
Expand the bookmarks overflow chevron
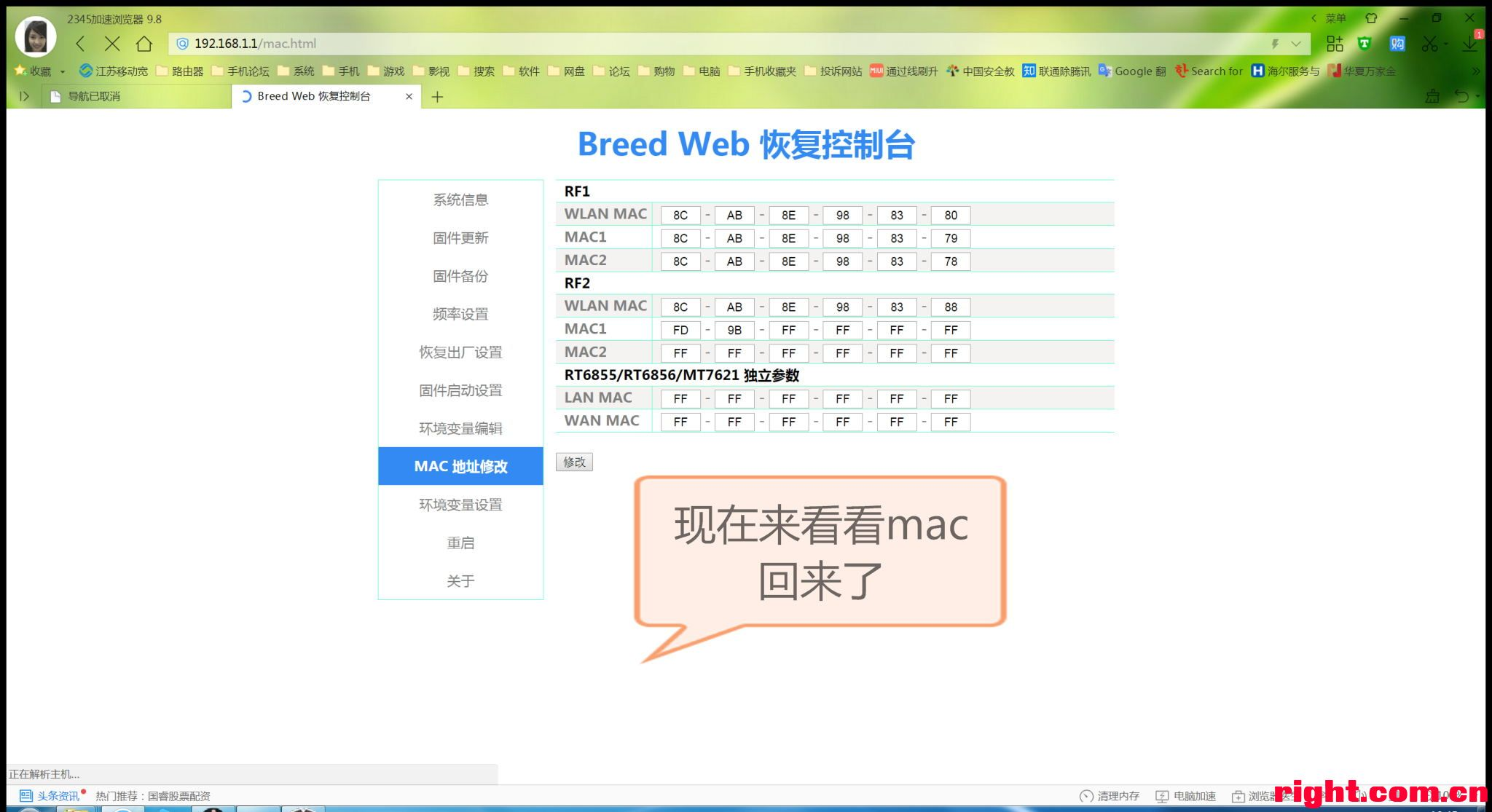(1476, 71)
